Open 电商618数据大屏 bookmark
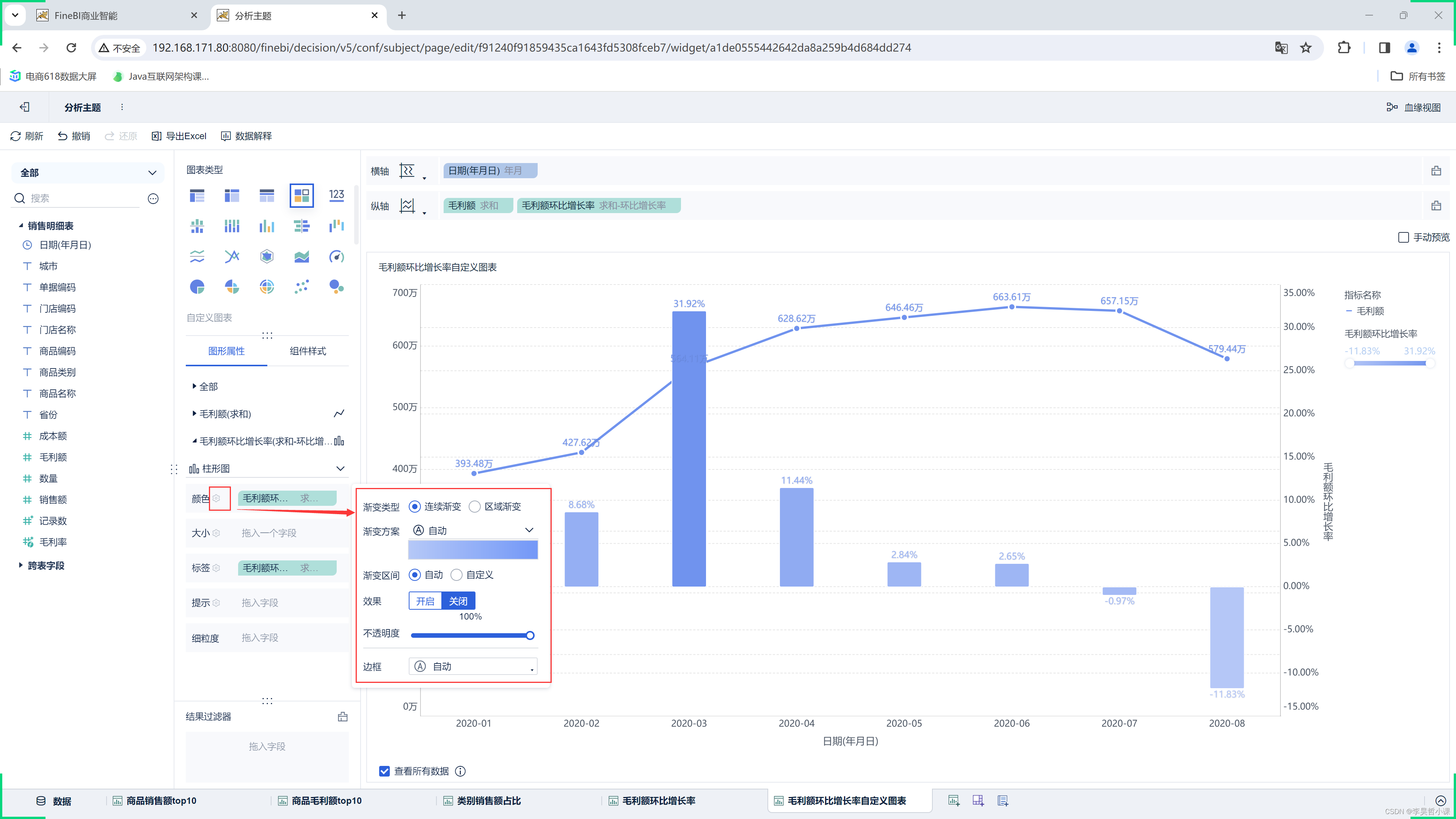 53,76
